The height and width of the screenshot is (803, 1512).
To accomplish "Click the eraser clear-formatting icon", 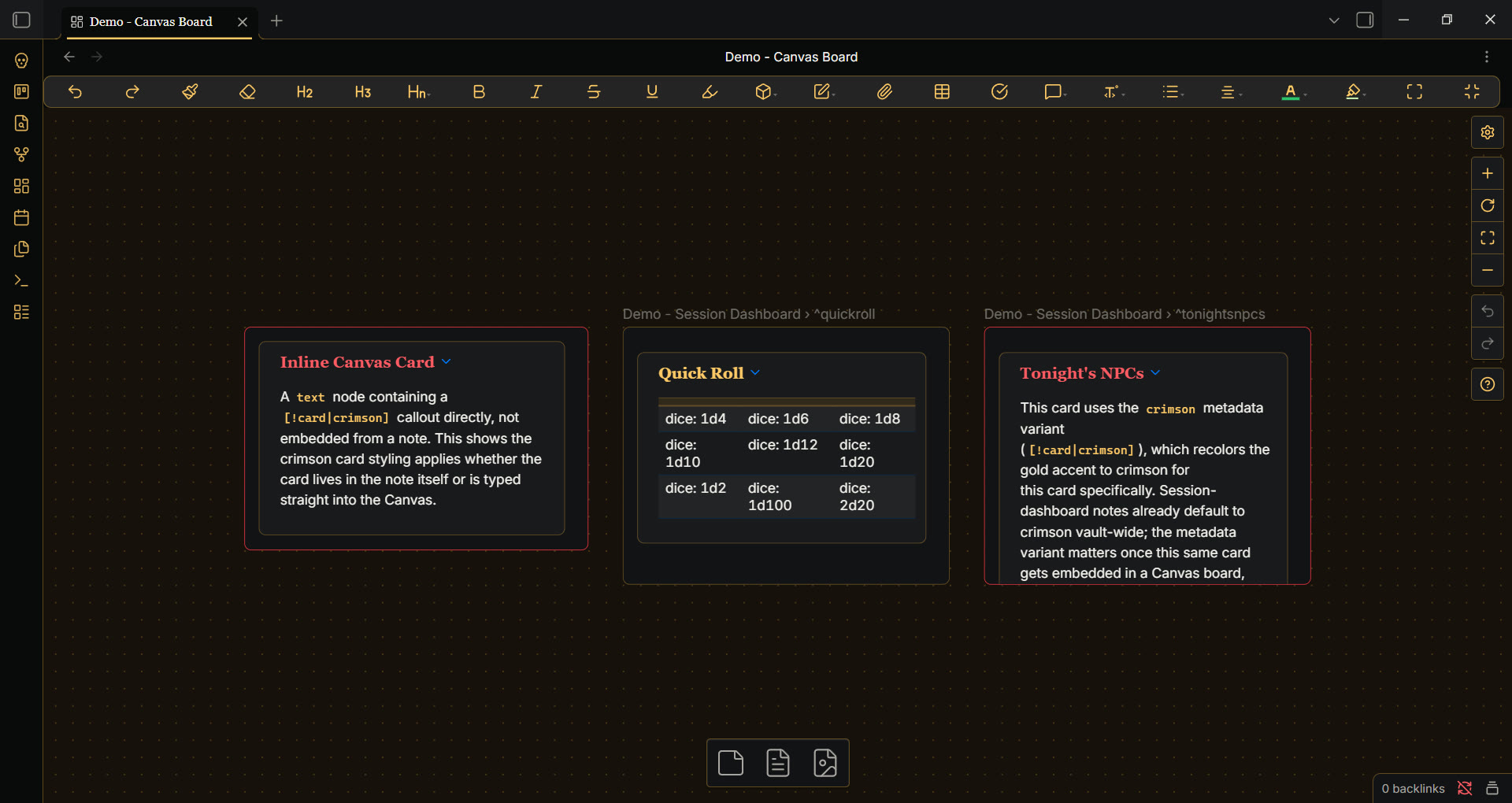I will (x=247, y=92).
